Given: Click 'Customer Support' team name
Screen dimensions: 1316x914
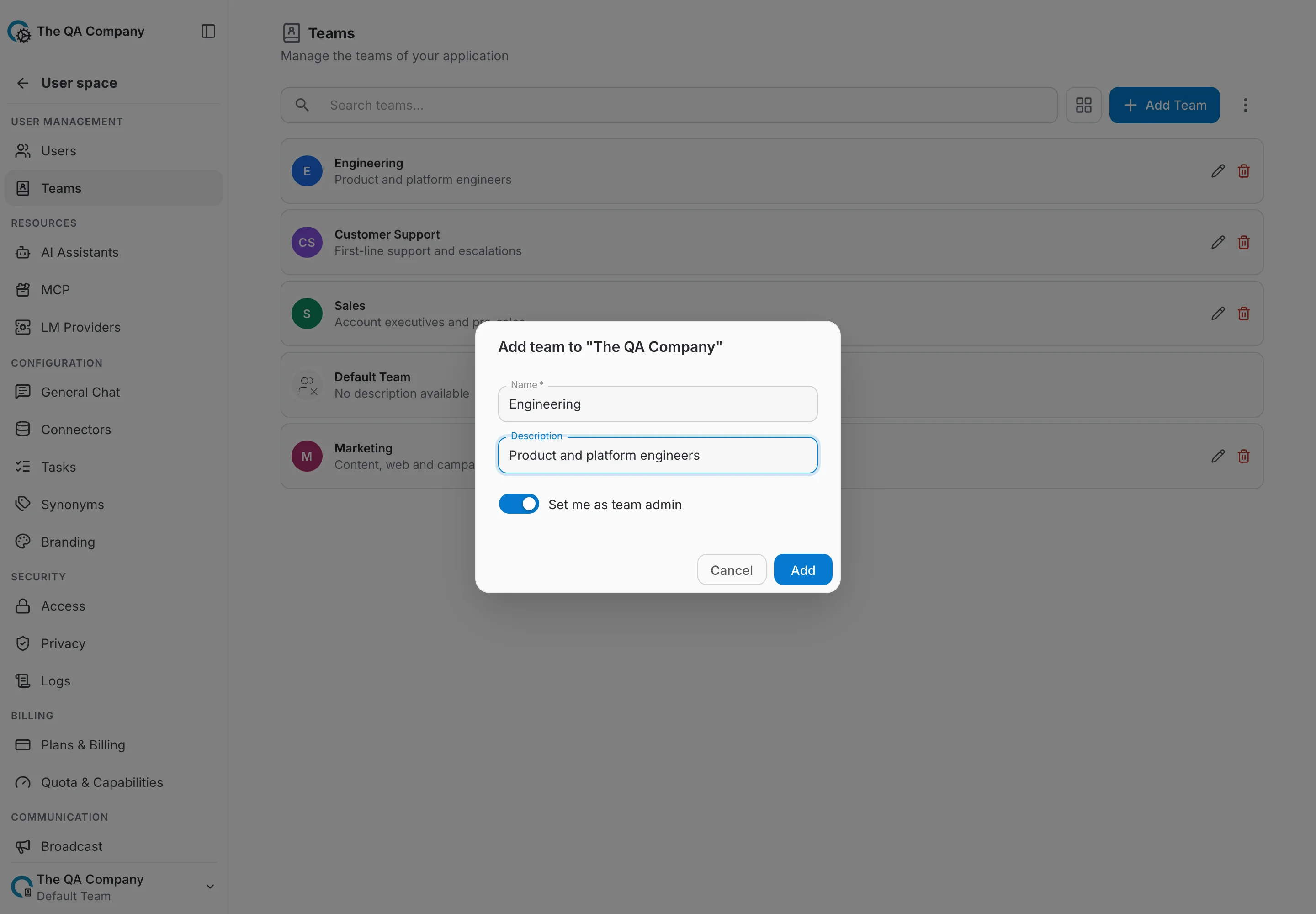Looking at the screenshot, I should (387, 234).
